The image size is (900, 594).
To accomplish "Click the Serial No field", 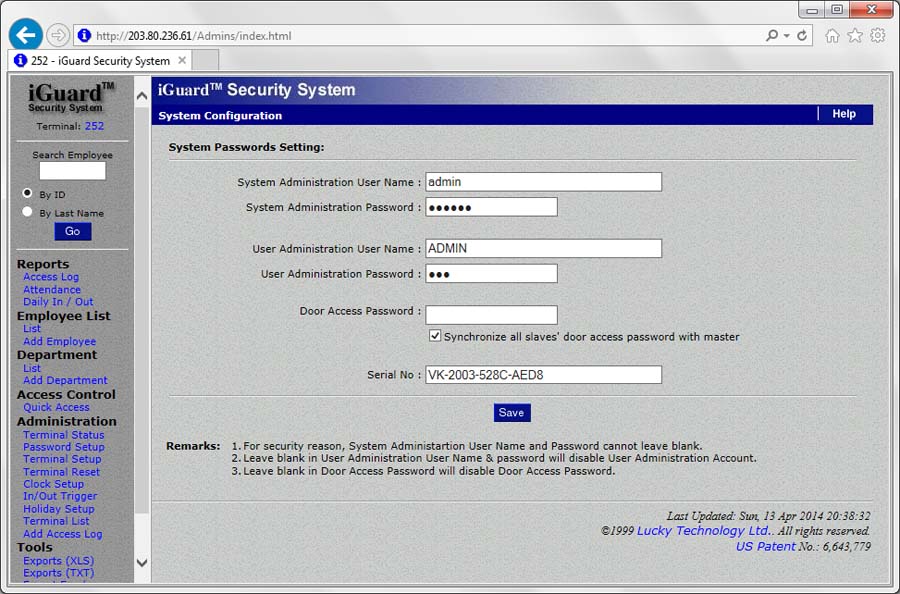I will coord(544,375).
